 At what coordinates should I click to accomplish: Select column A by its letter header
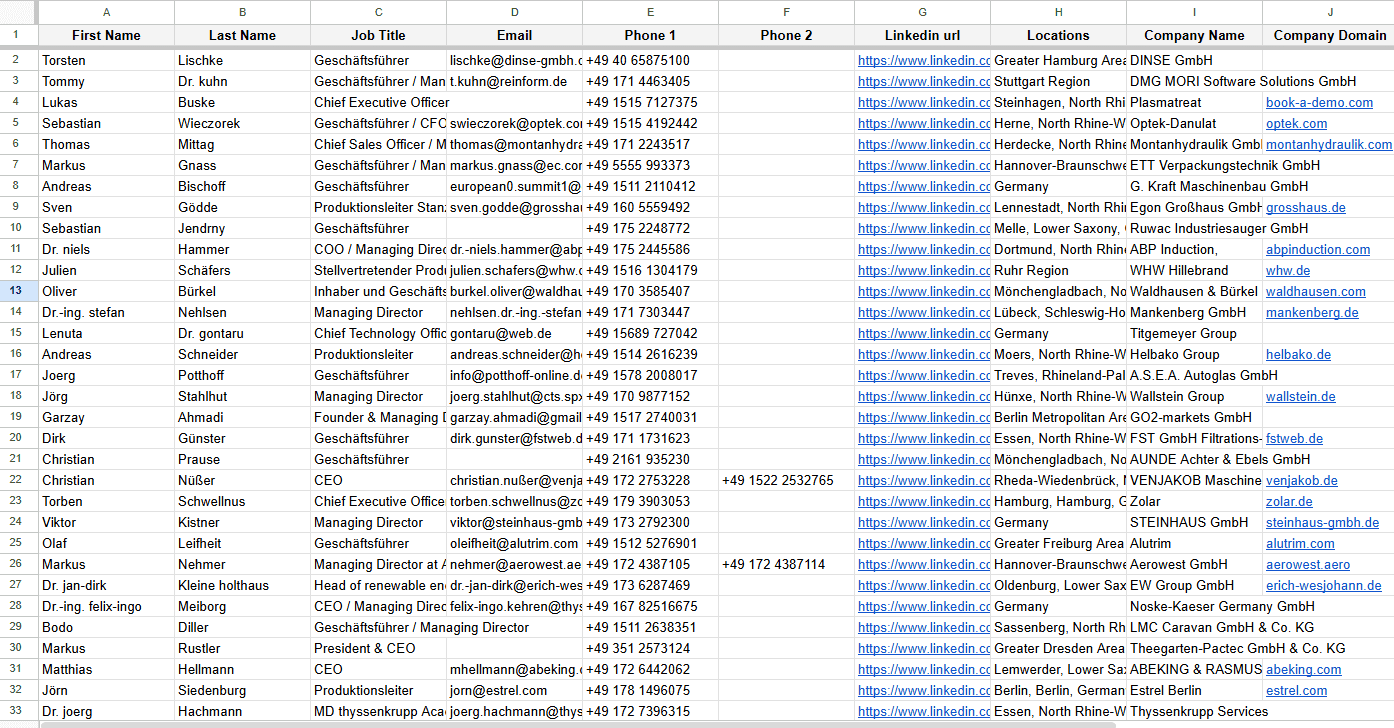(x=107, y=12)
